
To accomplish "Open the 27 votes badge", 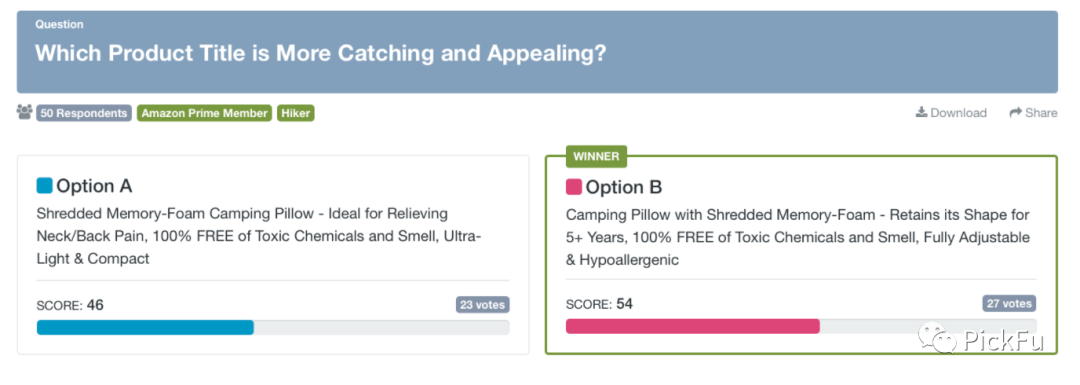I will pyautogui.click(x=1009, y=303).
